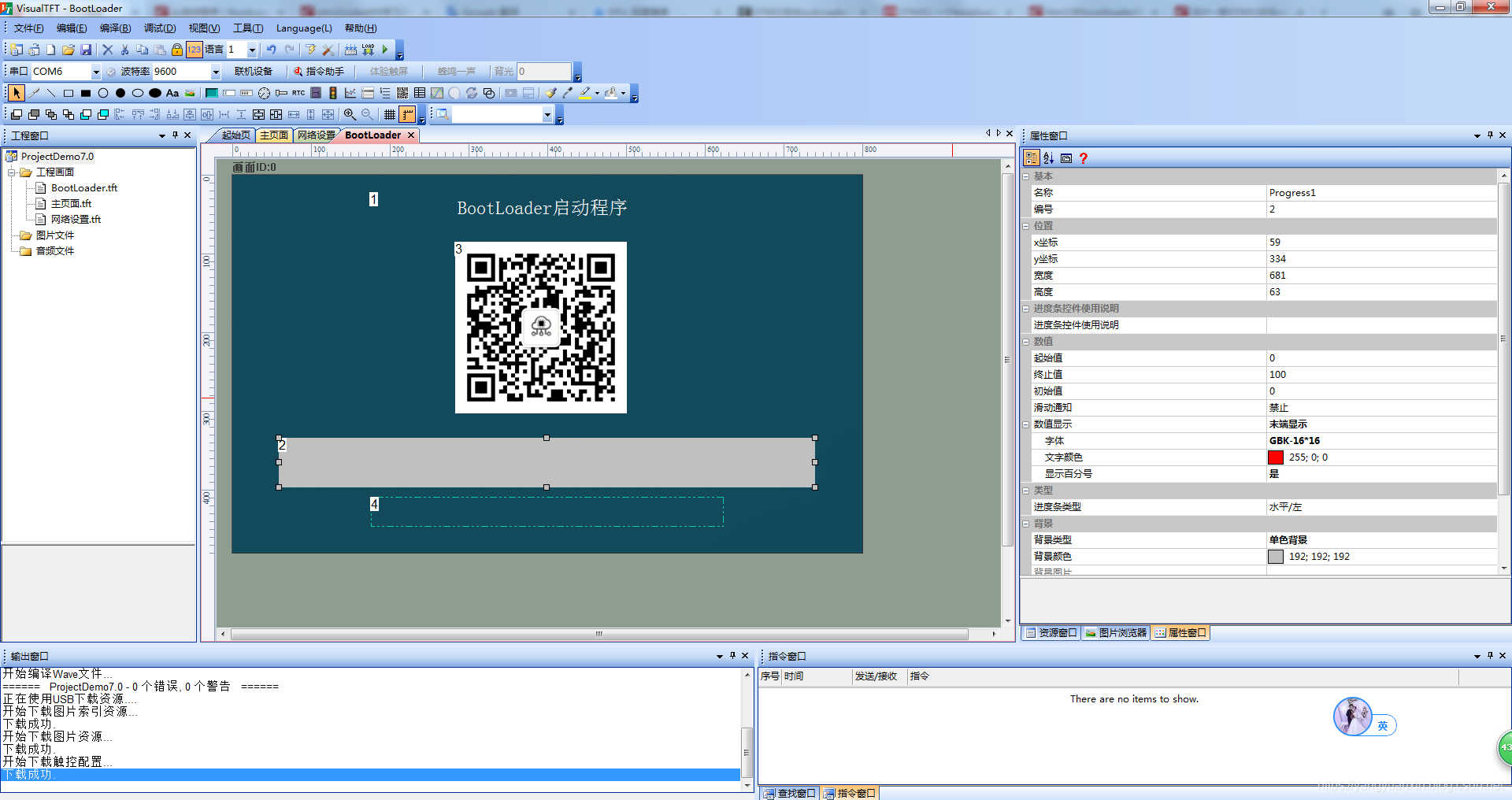Screen dimensions: 1512x800
Task: Click the 蜂鸣一声 button
Action: click(x=457, y=72)
